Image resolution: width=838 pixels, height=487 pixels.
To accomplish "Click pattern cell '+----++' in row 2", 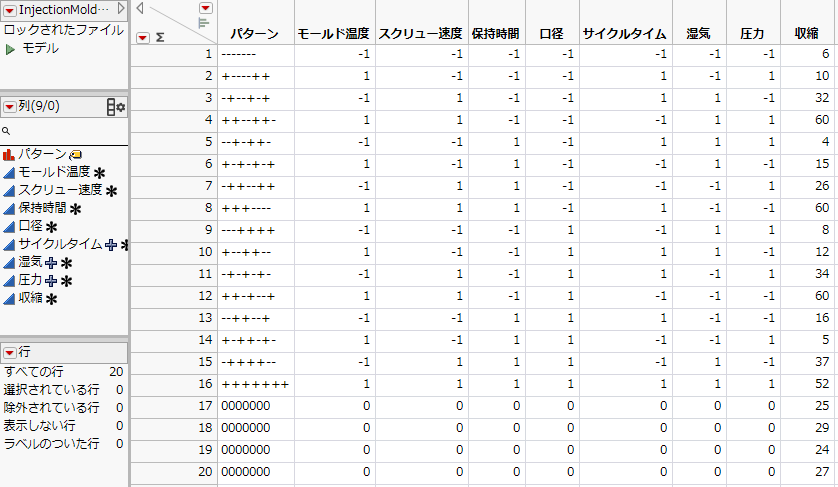I will [x=246, y=76].
